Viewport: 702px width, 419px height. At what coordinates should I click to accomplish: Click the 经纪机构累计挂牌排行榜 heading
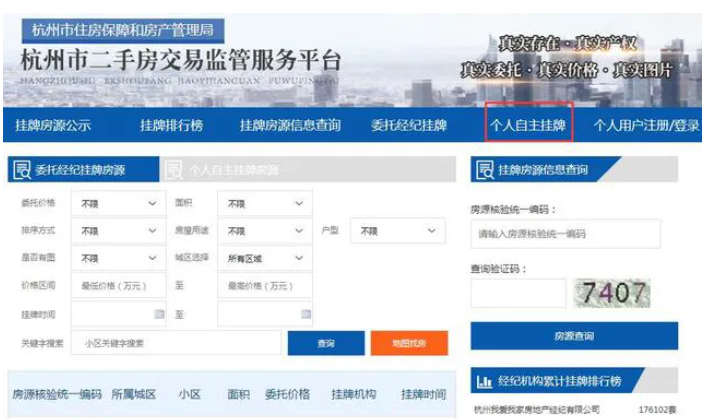point(560,381)
